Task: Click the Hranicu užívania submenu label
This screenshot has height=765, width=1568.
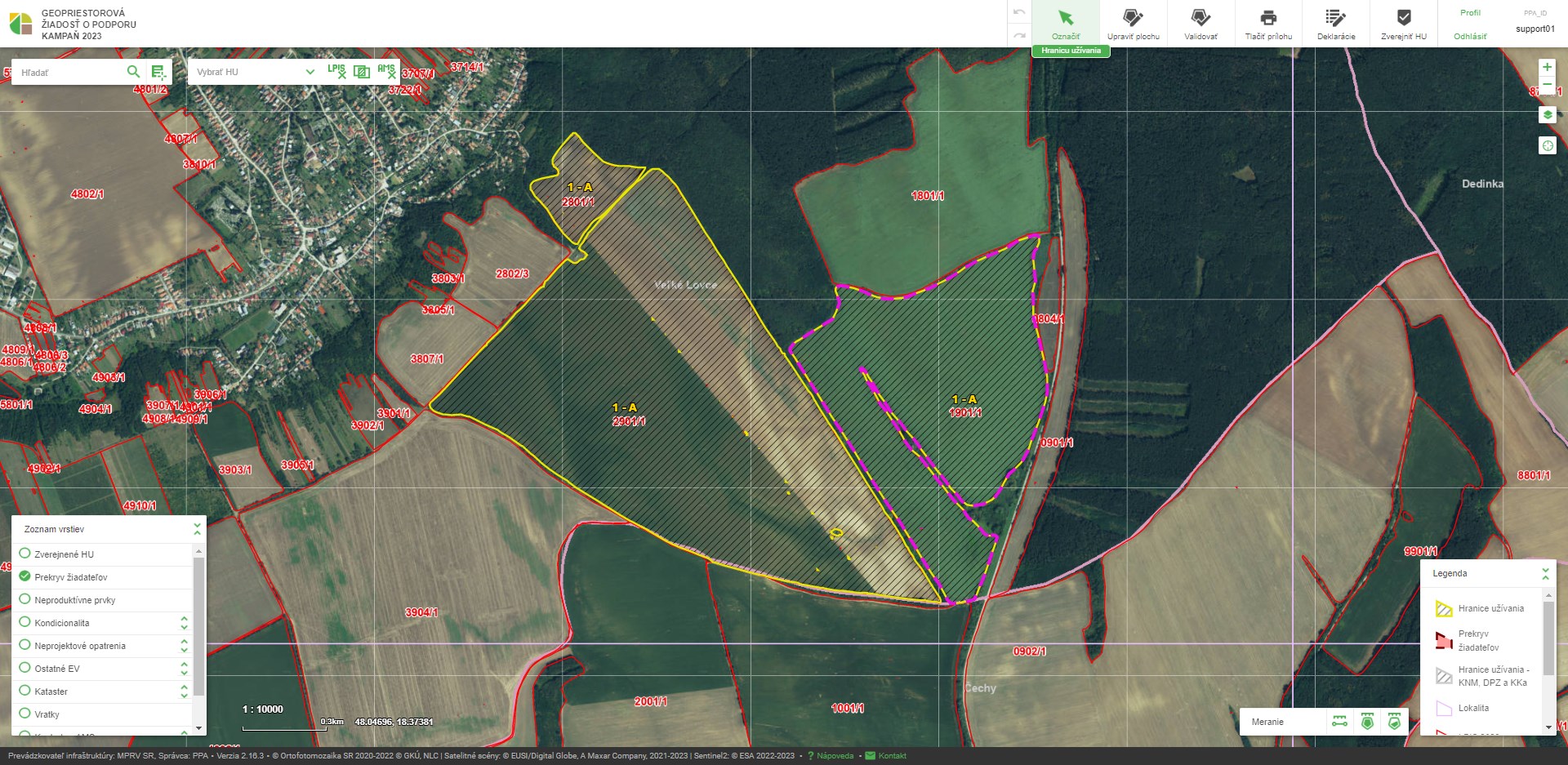Action: [x=1071, y=51]
